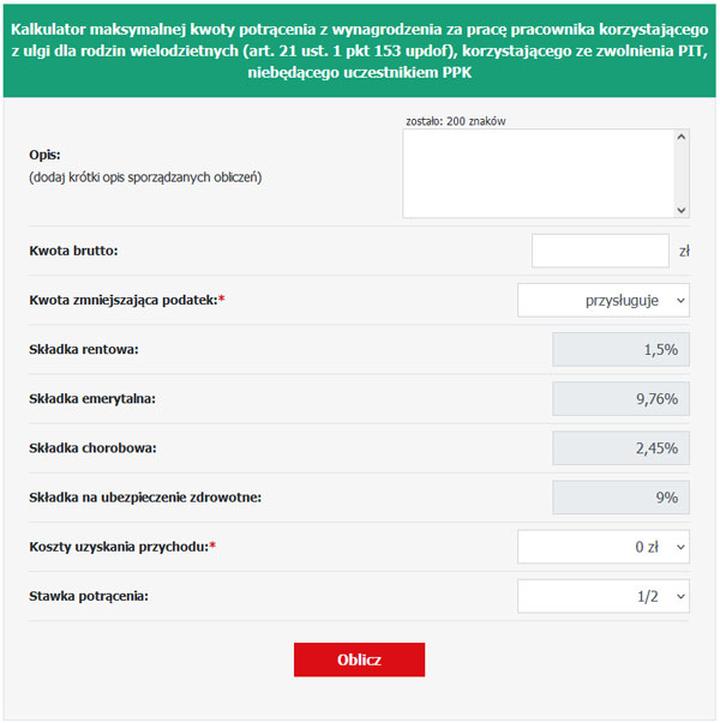720x723 pixels.
Task: Click the "Kwota brutto:" label
Action: coord(74,250)
